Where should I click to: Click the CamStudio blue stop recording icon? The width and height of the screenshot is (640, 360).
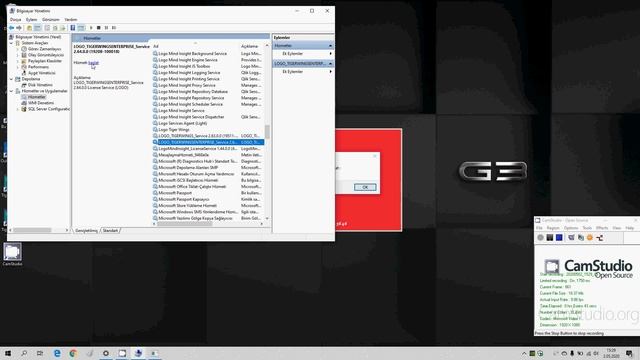pos(559,238)
